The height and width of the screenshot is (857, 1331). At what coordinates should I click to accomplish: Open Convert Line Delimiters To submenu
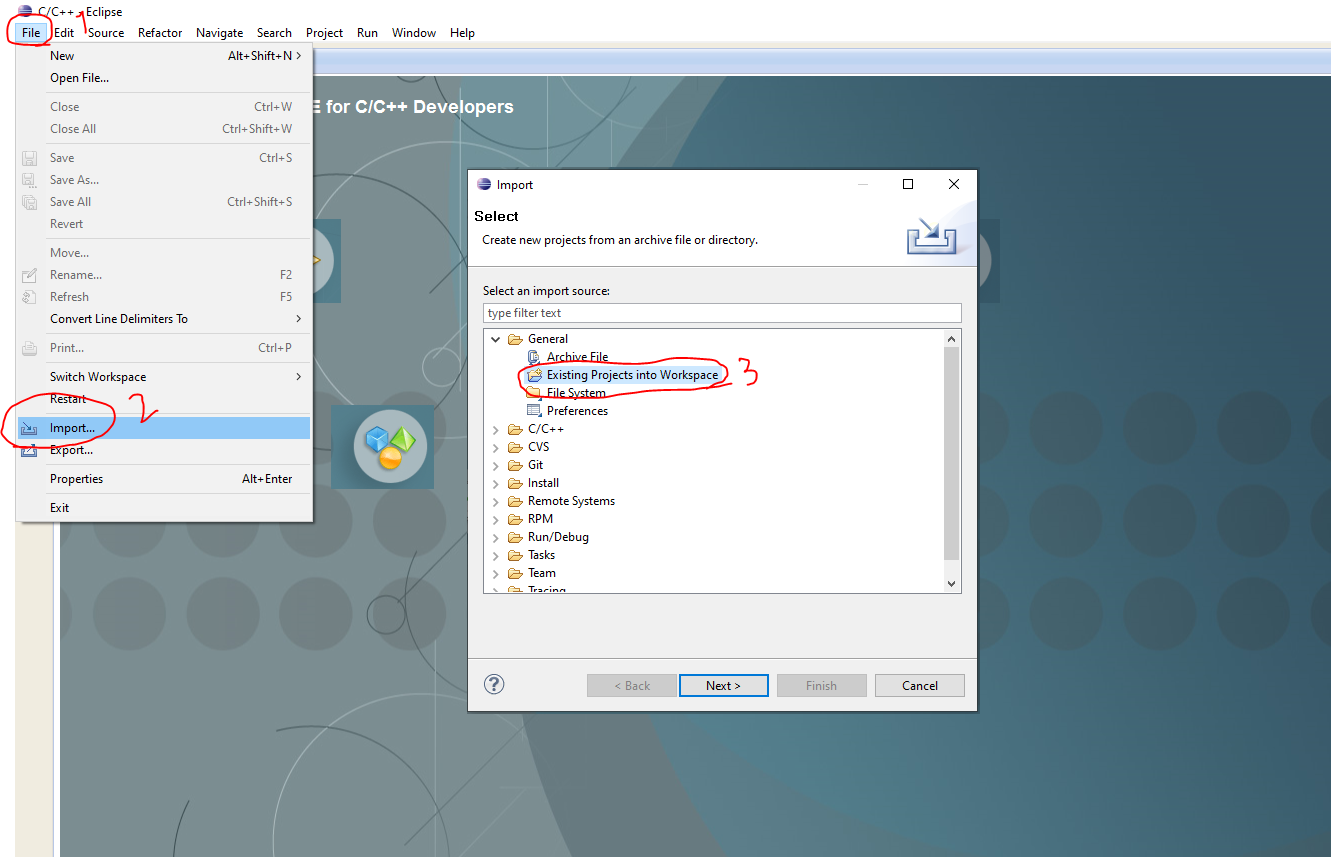(164, 319)
